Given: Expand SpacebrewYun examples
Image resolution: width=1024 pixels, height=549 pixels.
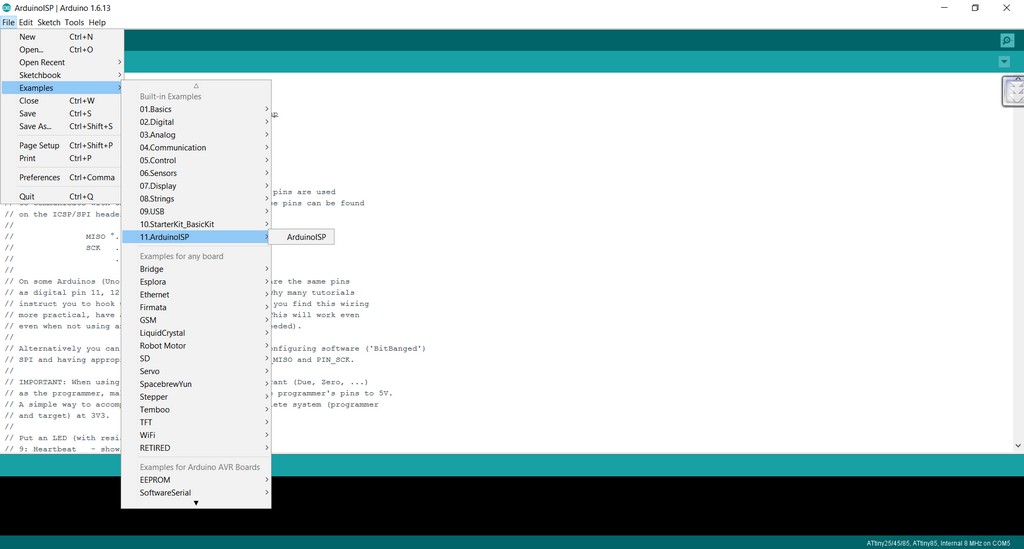Looking at the screenshot, I should tap(196, 384).
